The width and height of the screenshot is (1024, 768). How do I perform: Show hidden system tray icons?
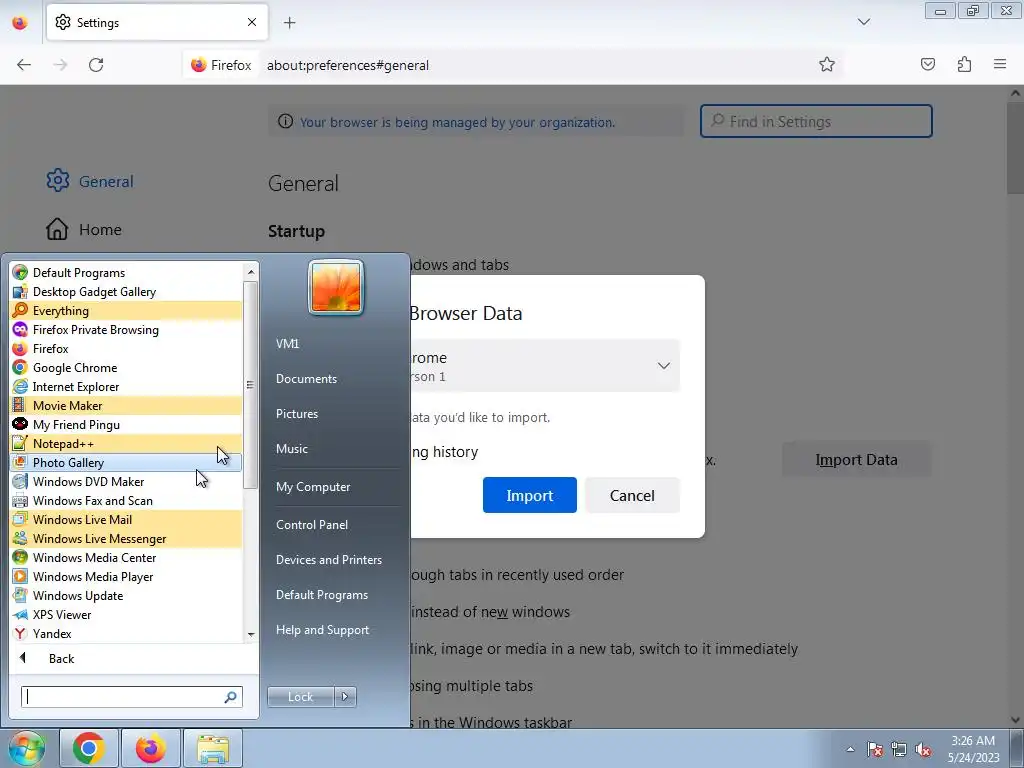tap(850, 749)
